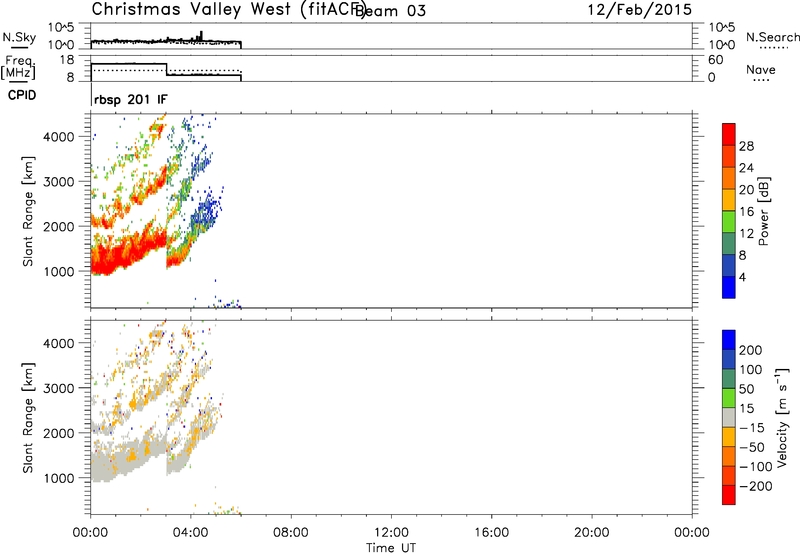Click the "4000" range tick of the power panel
Image resolution: width=800 pixels, height=554 pixels.
[x=59, y=137]
